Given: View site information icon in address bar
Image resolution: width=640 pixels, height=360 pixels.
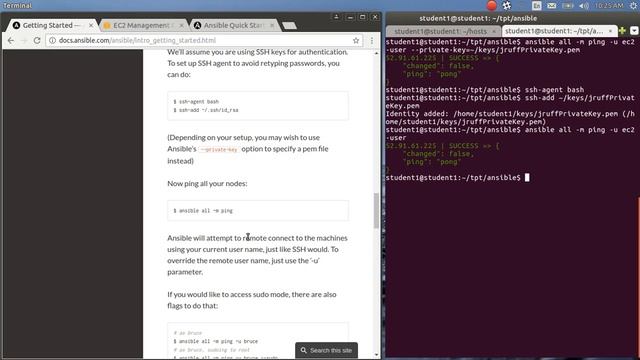Looking at the screenshot, I should coord(52,40).
